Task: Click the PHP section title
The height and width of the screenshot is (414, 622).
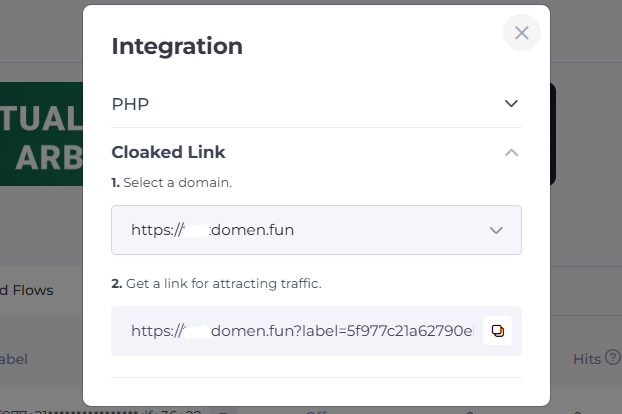Action: (130, 104)
